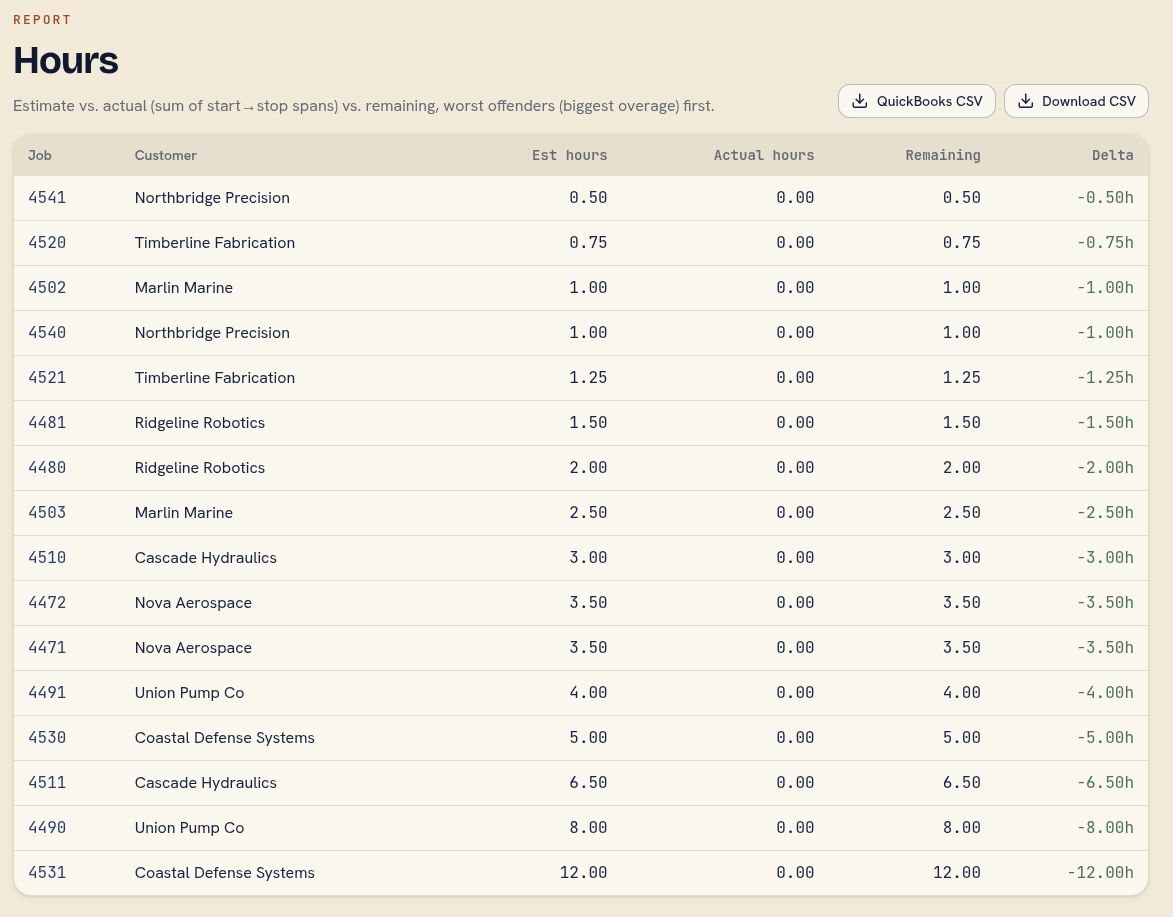Export the QuickBooks CSV report
Screen dimensions: 1173x917
pyautogui.click(x=916, y=101)
